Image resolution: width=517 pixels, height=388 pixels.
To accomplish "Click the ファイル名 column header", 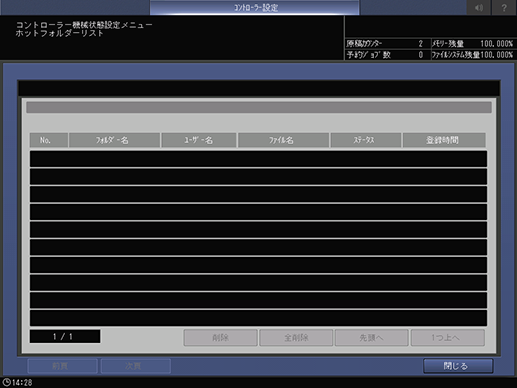I will pyautogui.click(x=283, y=140).
